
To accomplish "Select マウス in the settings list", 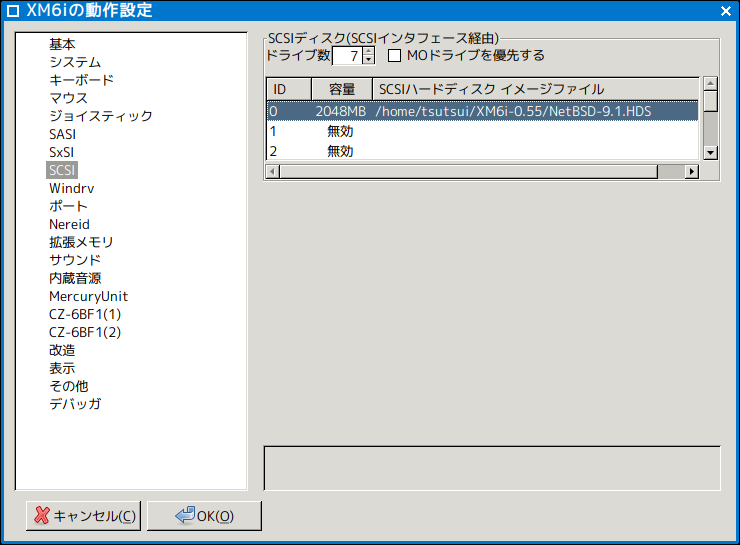I will point(68,98).
